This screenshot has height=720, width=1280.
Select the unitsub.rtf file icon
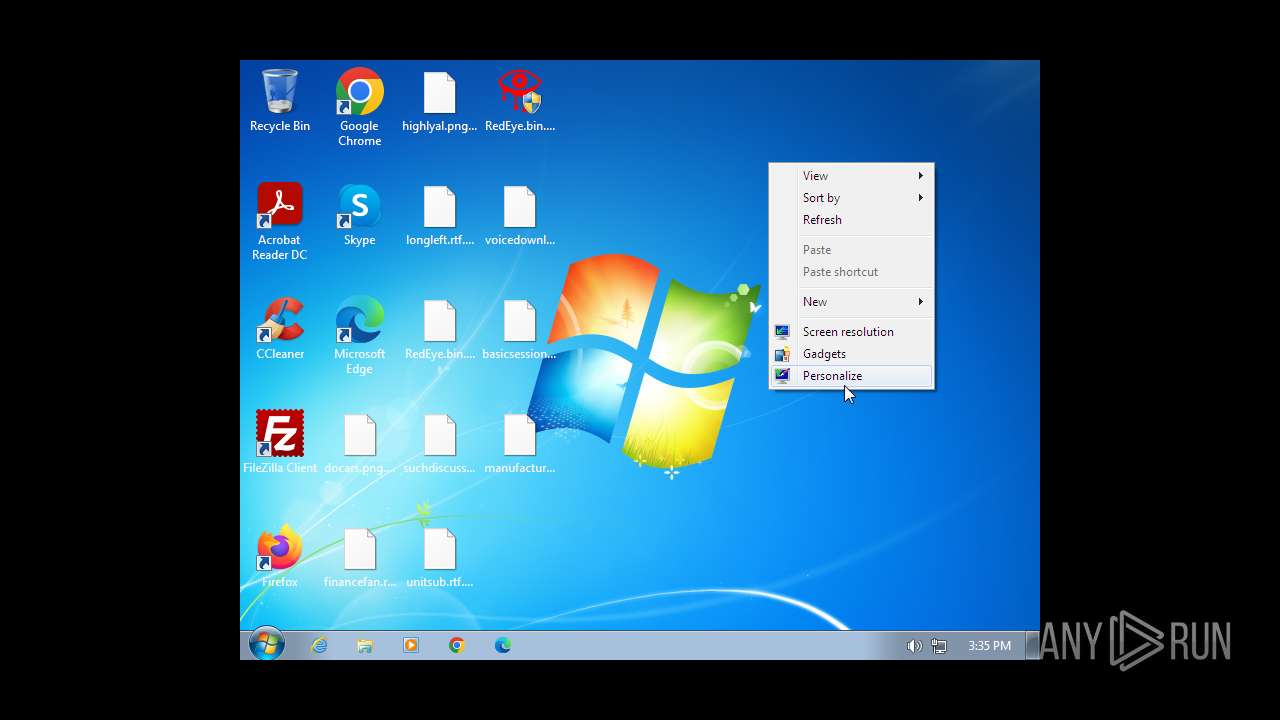439,556
